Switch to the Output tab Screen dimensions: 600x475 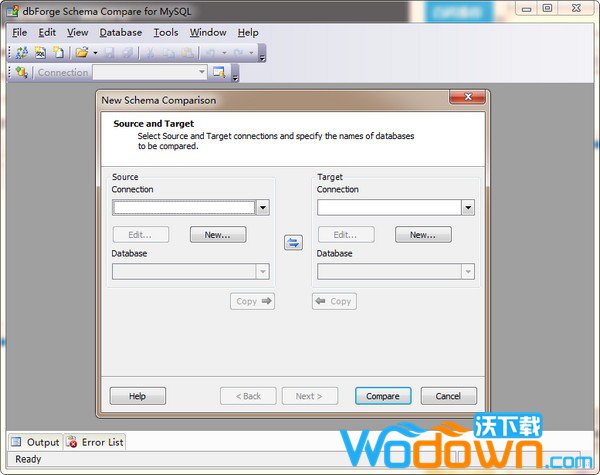point(35,442)
